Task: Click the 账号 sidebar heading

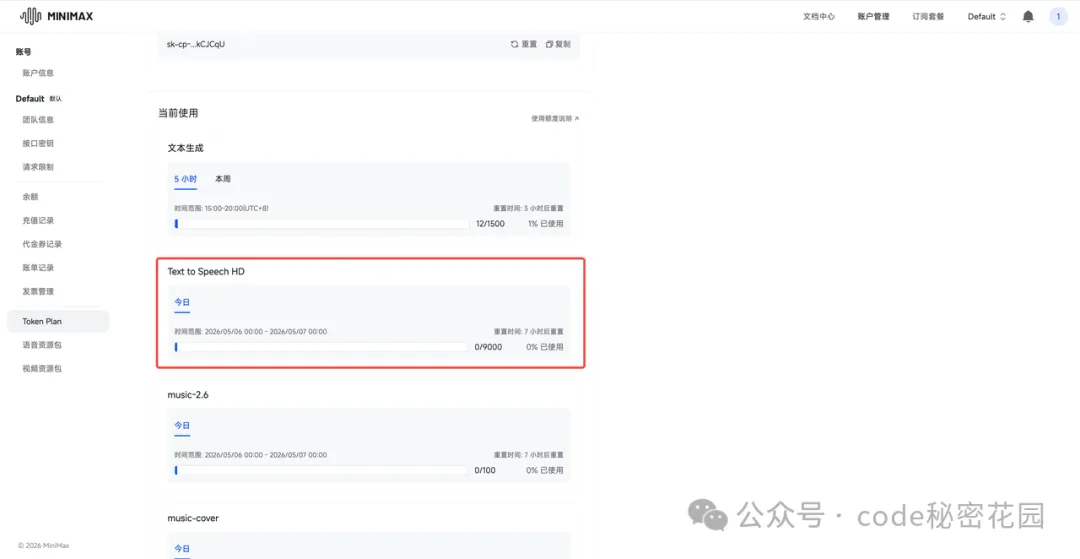Action: [x=23, y=52]
